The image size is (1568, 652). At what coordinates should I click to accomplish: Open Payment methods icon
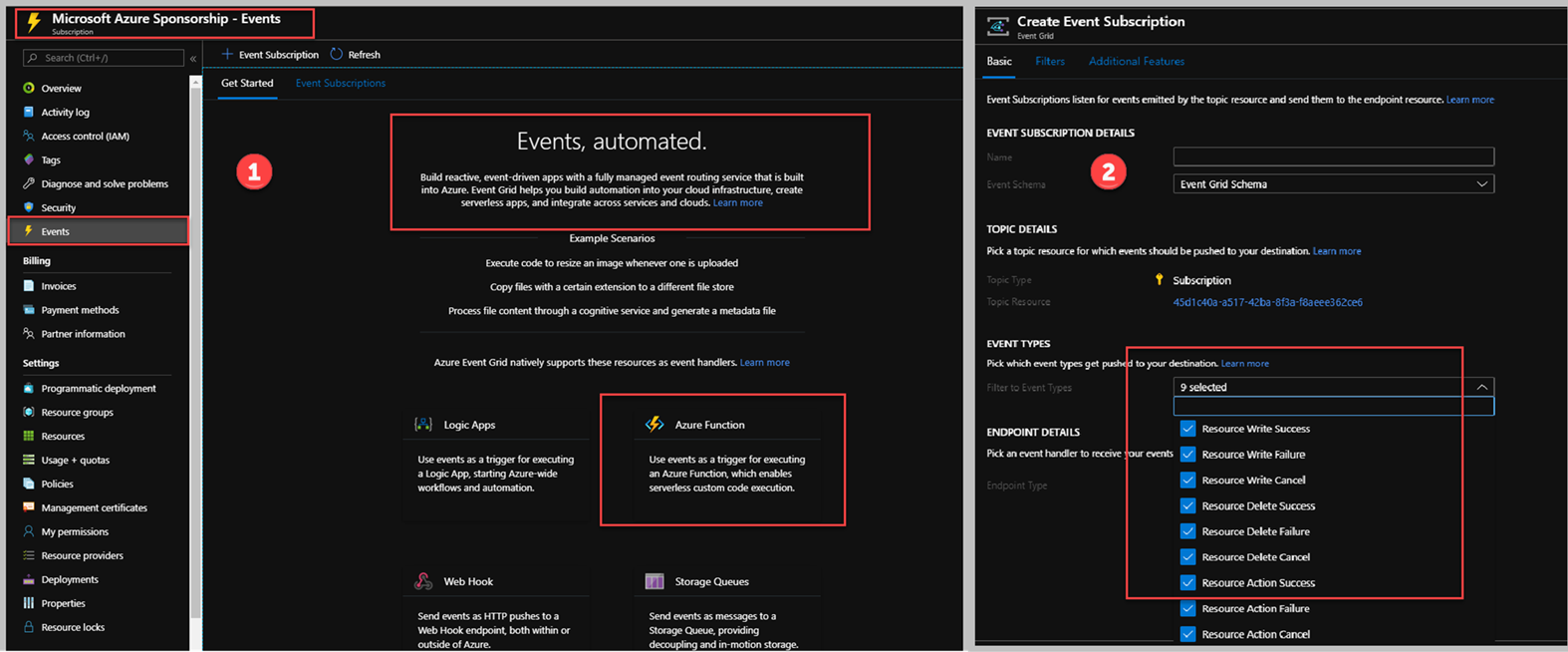(29, 310)
